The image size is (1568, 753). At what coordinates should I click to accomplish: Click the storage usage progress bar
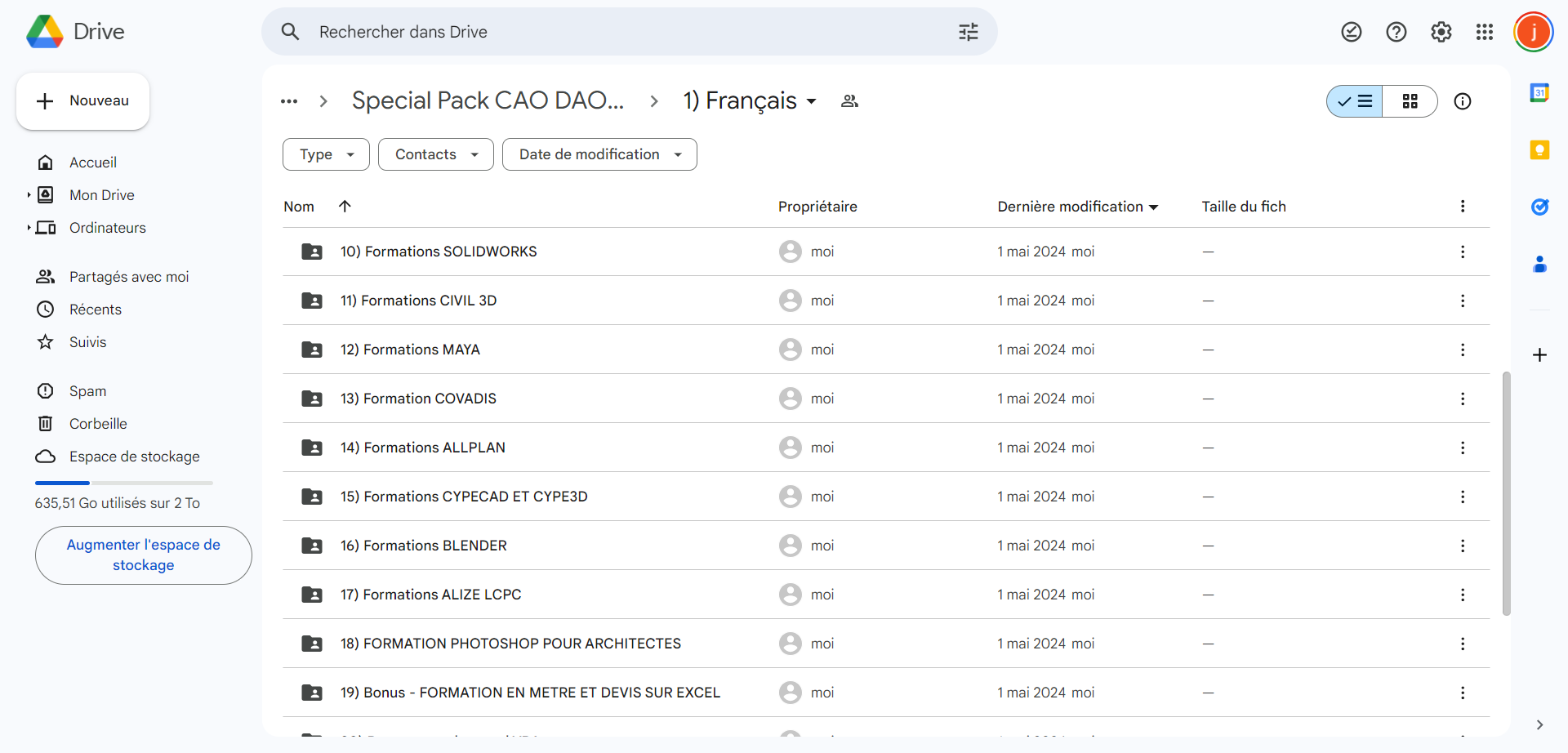pos(124,483)
